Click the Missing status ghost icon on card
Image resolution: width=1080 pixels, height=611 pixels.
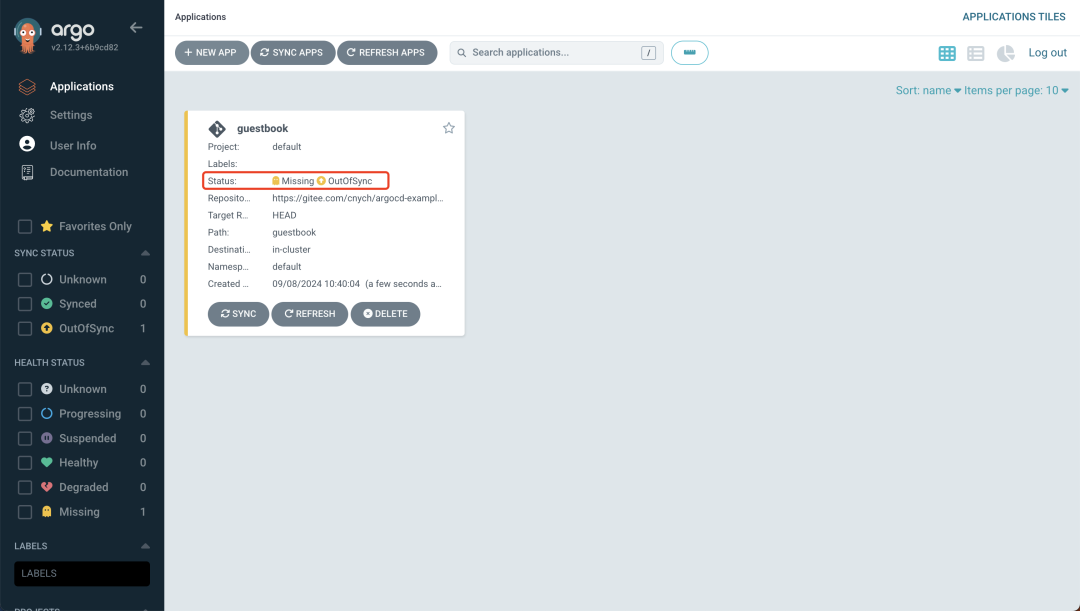pyautogui.click(x=276, y=180)
